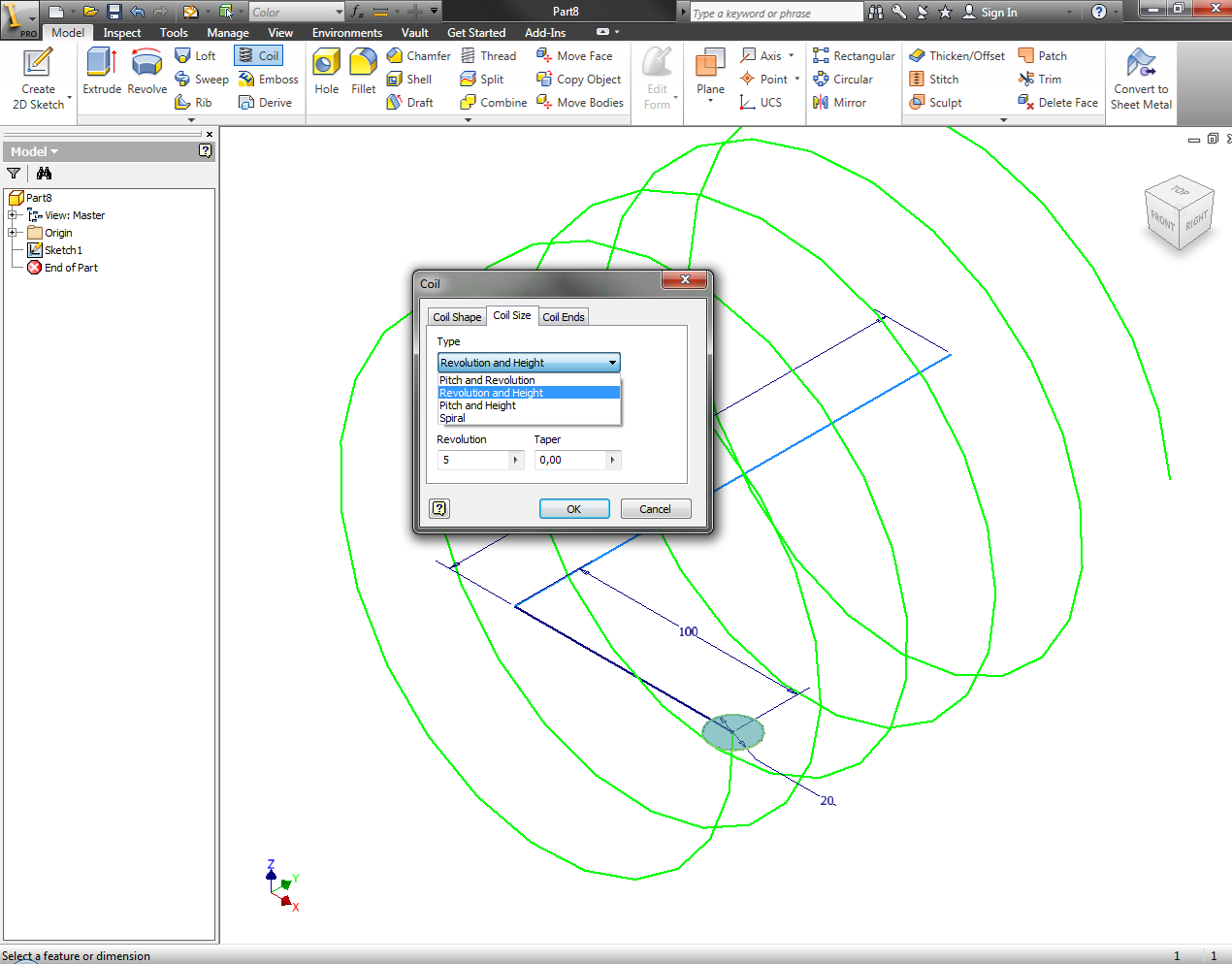Click the Hole tool

coord(327,72)
